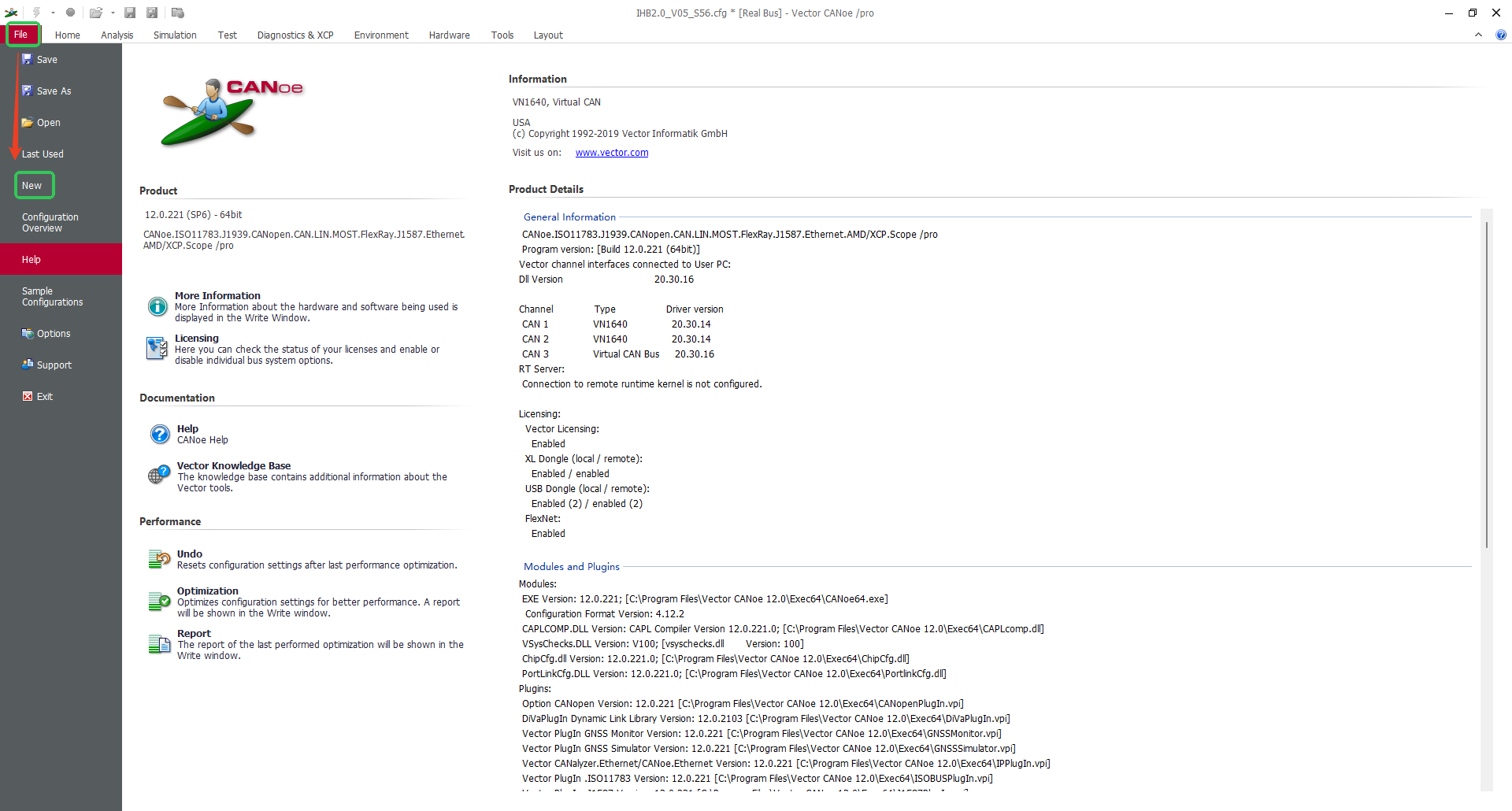Click the 'Option CANopen Version: 12.0.221' plugin line
Image resolution: width=1512 pixels, height=811 pixels.
[743, 704]
